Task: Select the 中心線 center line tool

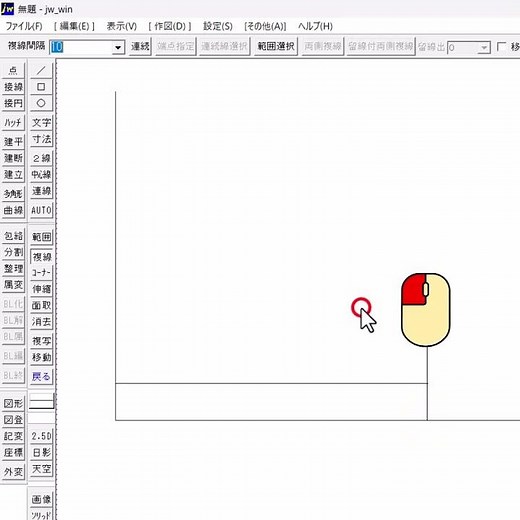Action: 41,175
